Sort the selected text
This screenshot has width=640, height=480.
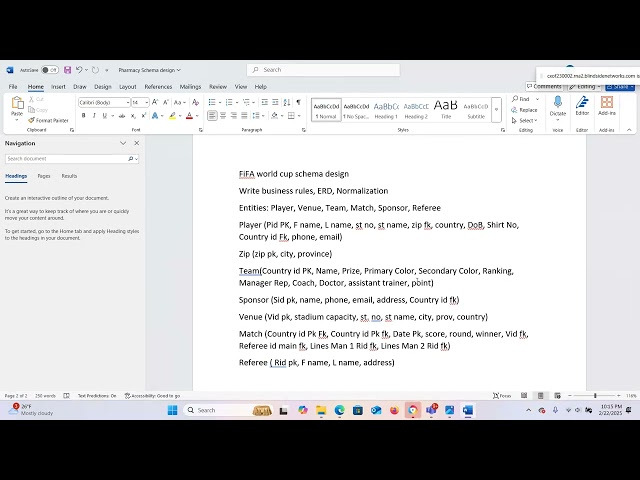287,102
